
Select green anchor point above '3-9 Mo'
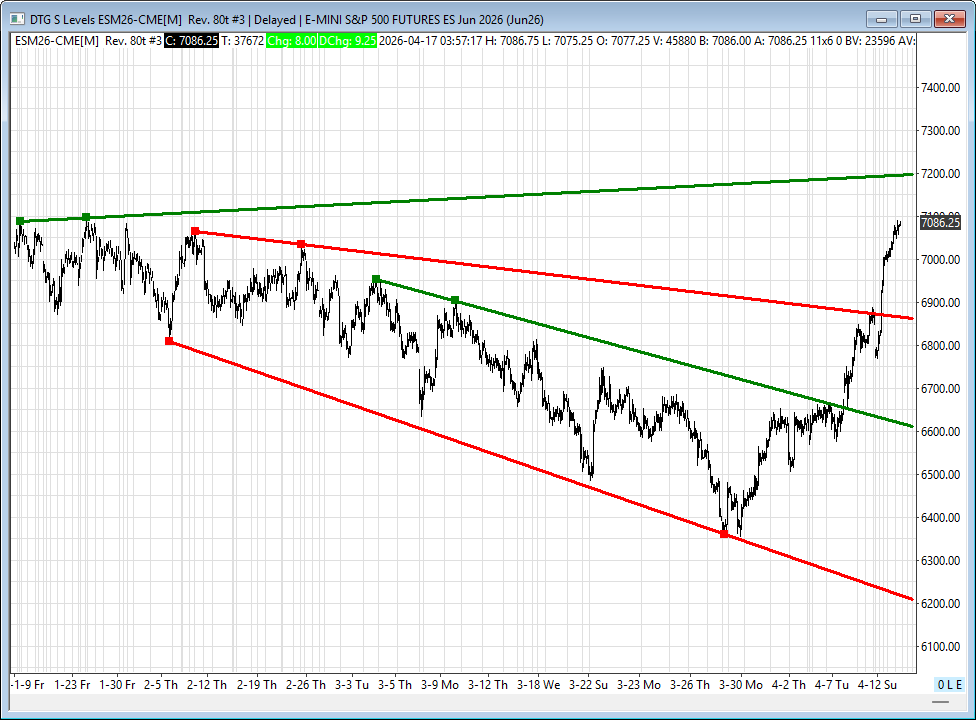[x=455, y=300]
